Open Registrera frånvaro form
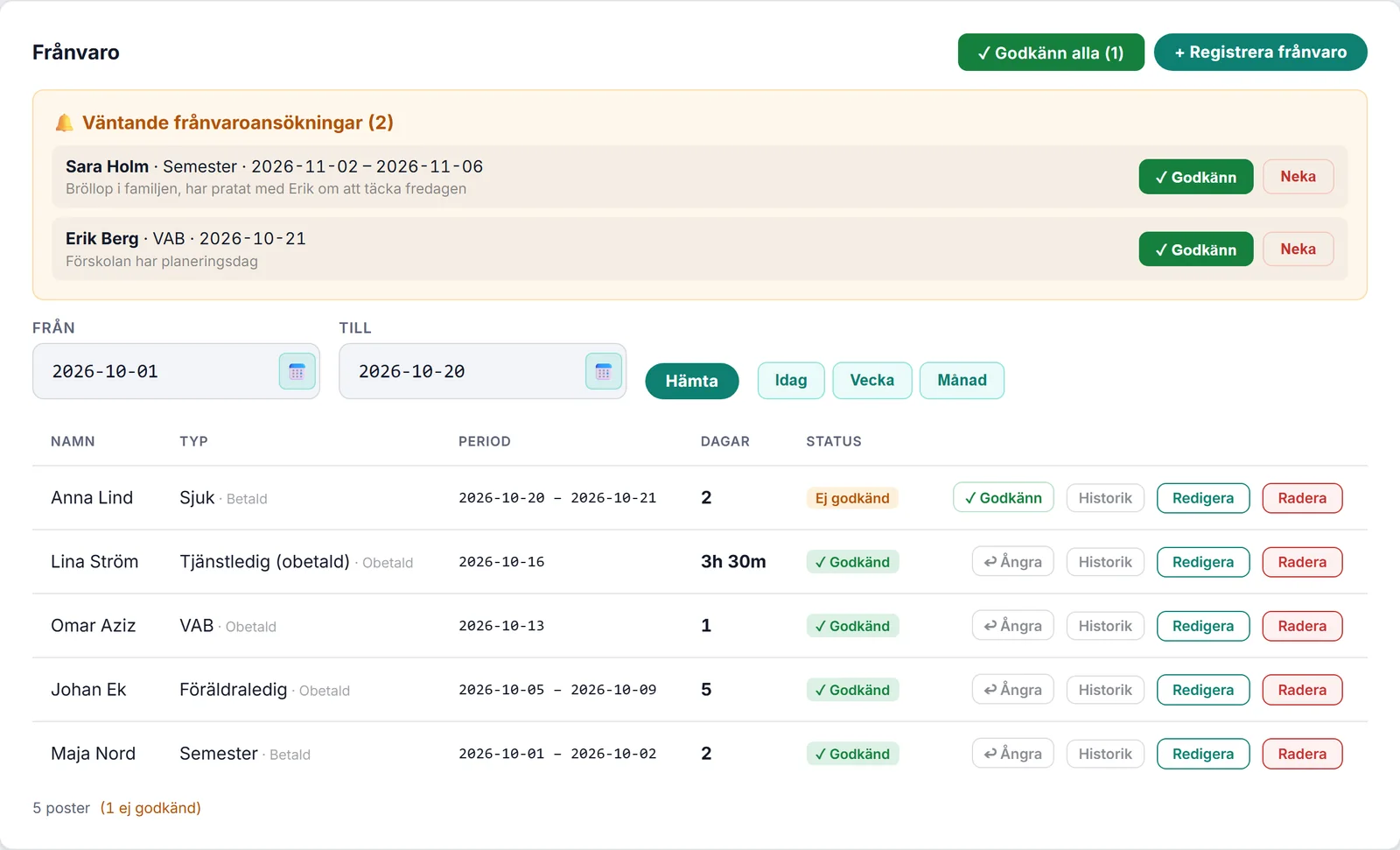1400x850 pixels. (1260, 52)
